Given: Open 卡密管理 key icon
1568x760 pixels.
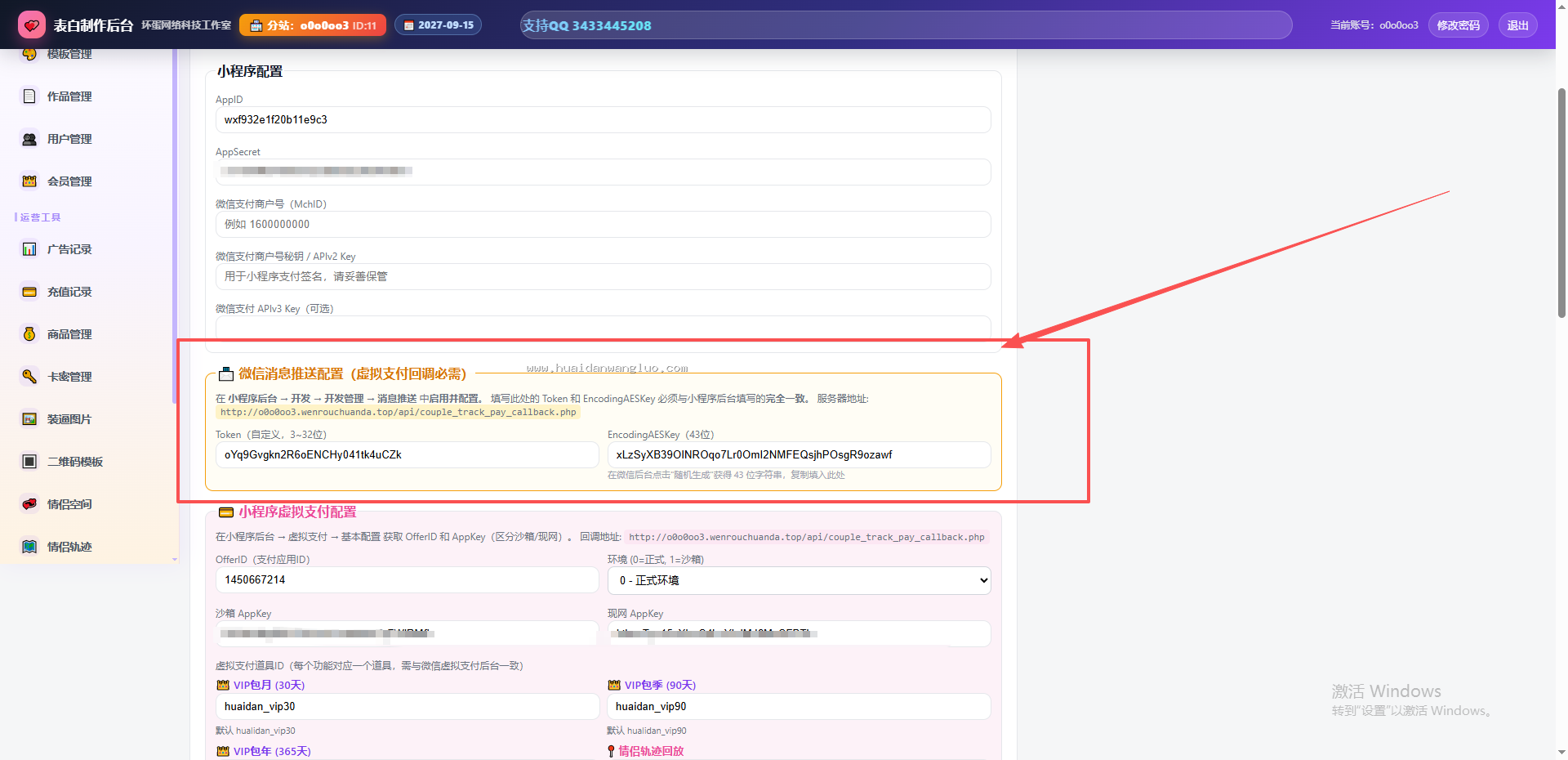Looking at the screenshot, I should 29,377.
